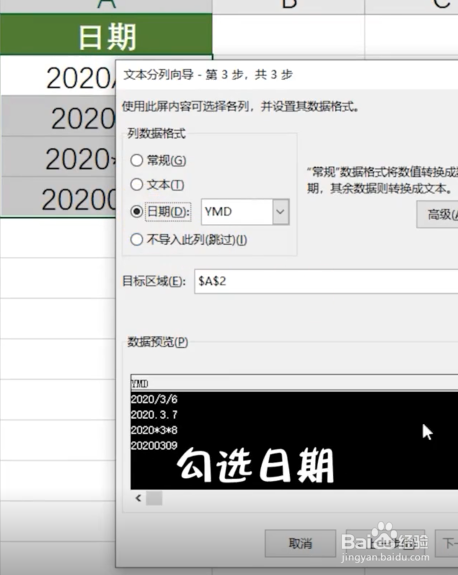The image size is (458, 575).
Task: Select column A header in the spreadsheet
Action: click(106, 6)
